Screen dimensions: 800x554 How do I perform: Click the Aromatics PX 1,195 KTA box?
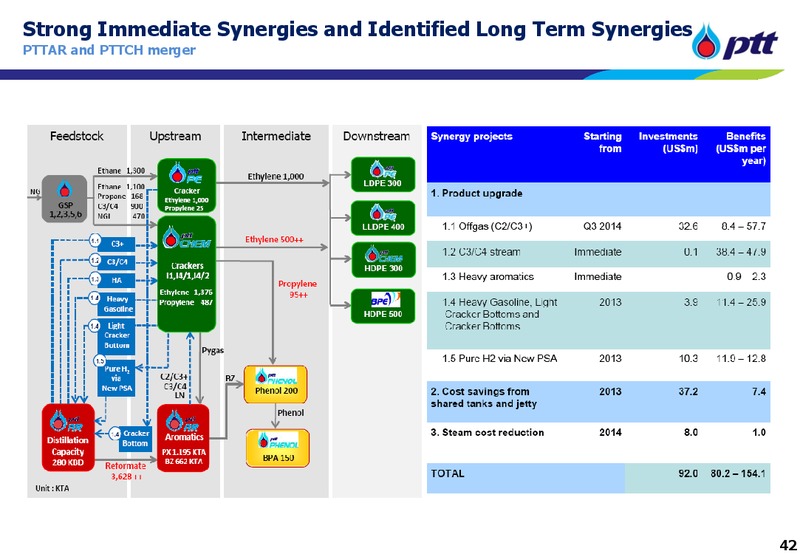click(183, 438)
